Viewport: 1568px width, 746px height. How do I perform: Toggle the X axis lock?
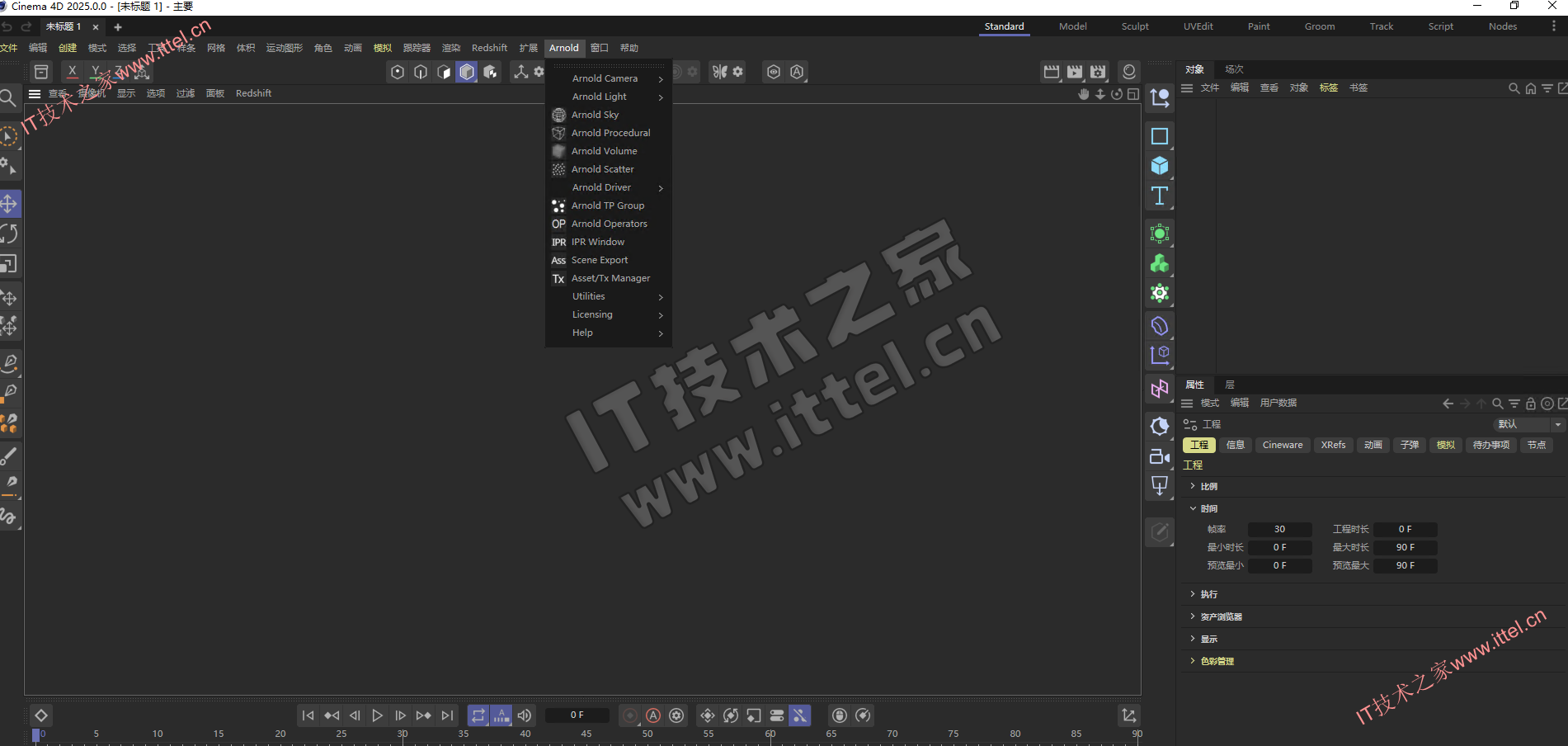(73, 71)
